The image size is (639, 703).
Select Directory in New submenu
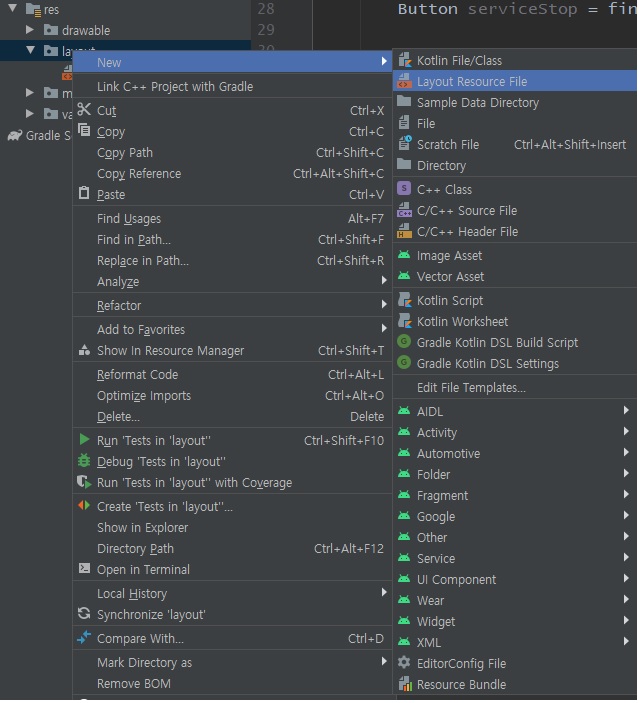(x=516, y=165)
